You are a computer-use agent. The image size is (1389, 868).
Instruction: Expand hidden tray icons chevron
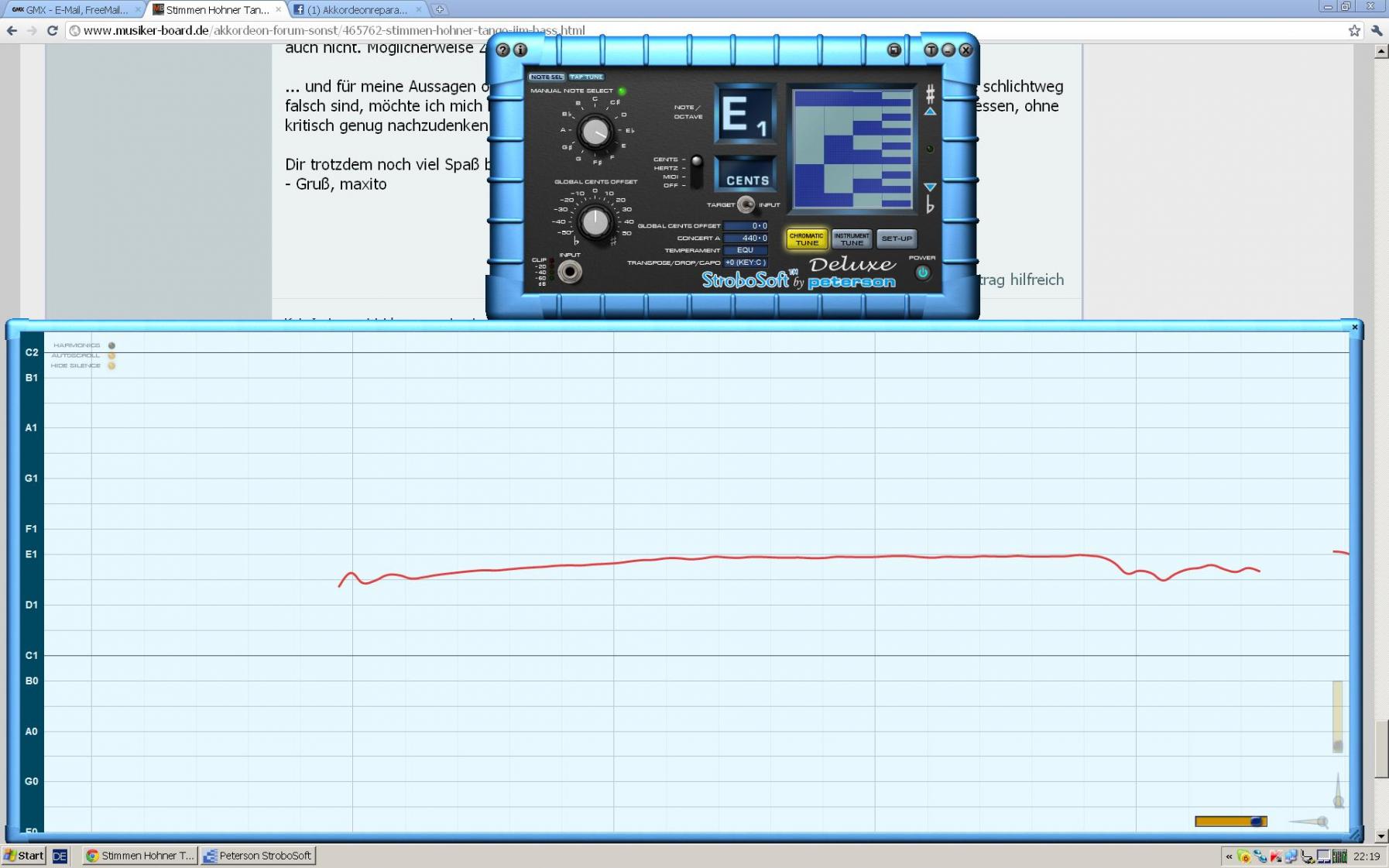click(1229, 856)
